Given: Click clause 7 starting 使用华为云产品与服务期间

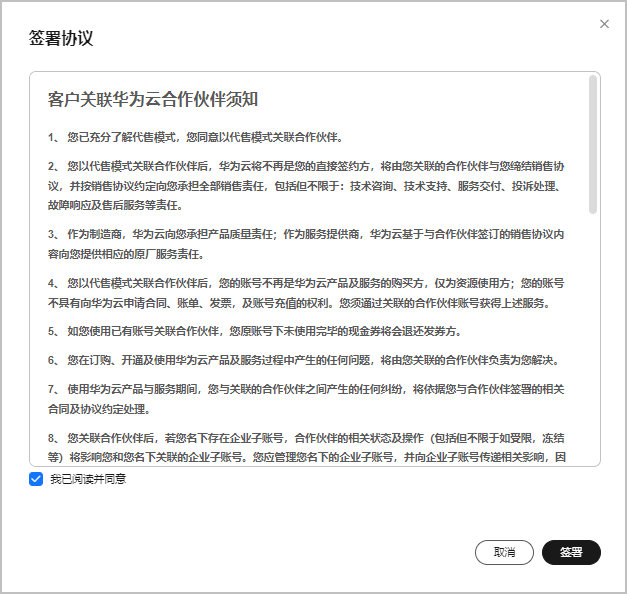Looking at the screenshot, I should pos(306,399).
